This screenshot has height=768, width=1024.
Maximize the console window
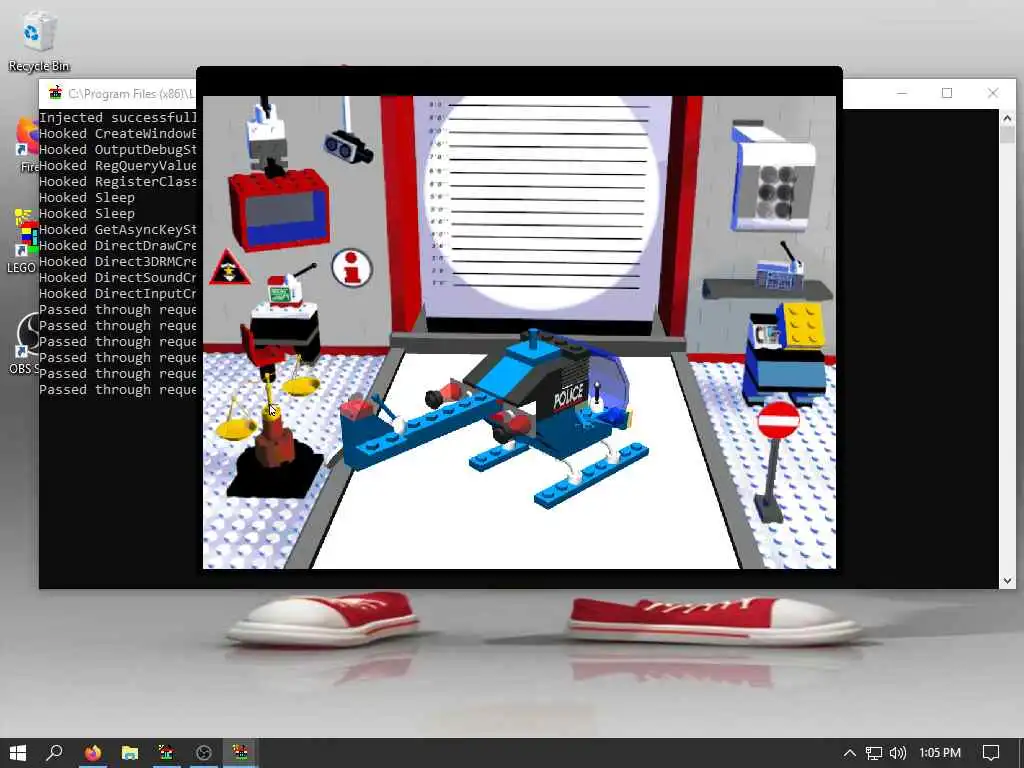coord(947,93)
